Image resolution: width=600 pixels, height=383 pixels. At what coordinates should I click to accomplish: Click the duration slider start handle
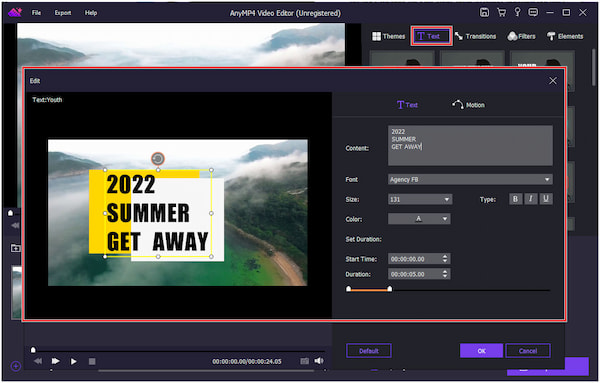(x=348, y=289)
